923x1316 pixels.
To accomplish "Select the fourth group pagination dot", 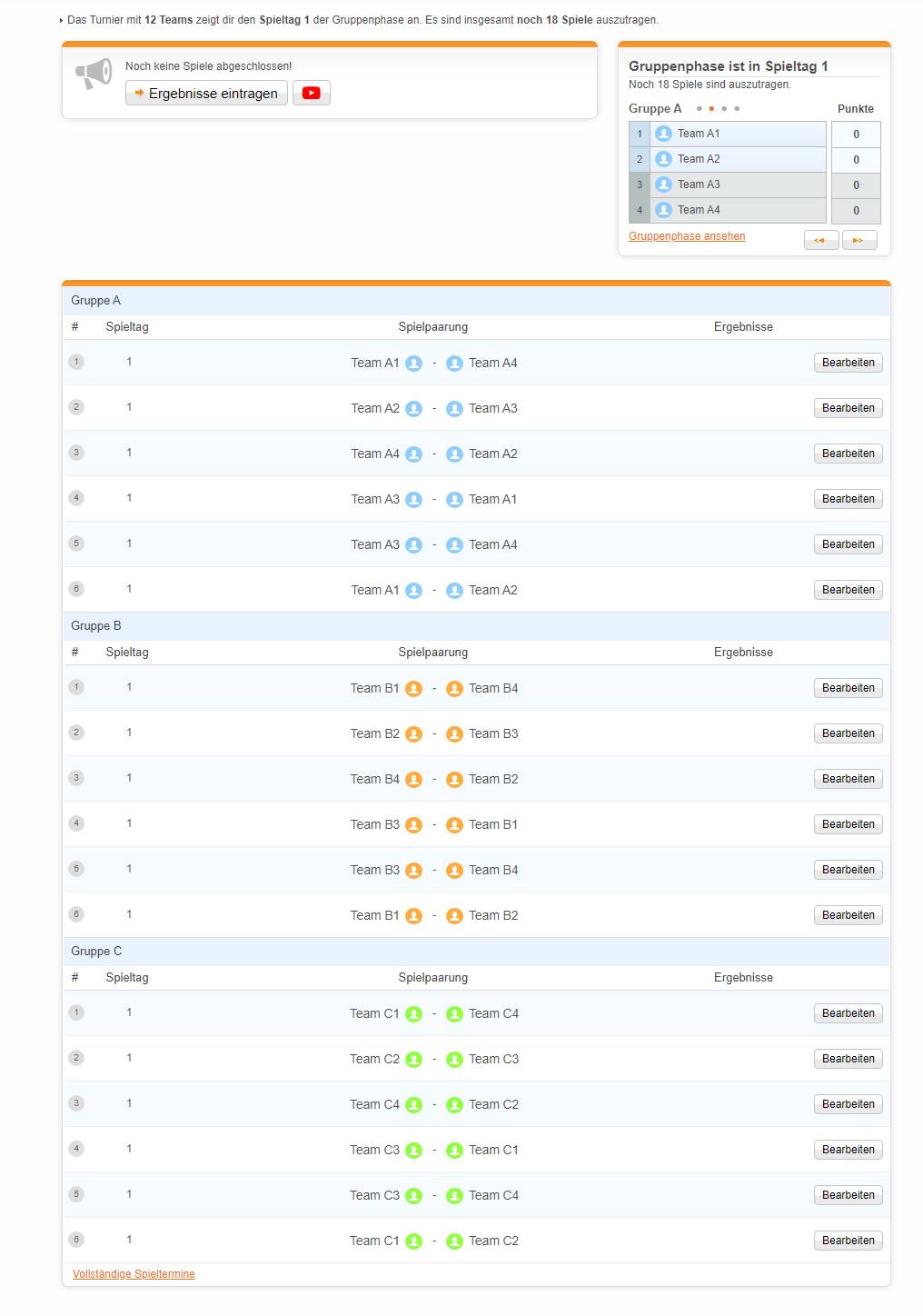I will click(x=737, y=109).
